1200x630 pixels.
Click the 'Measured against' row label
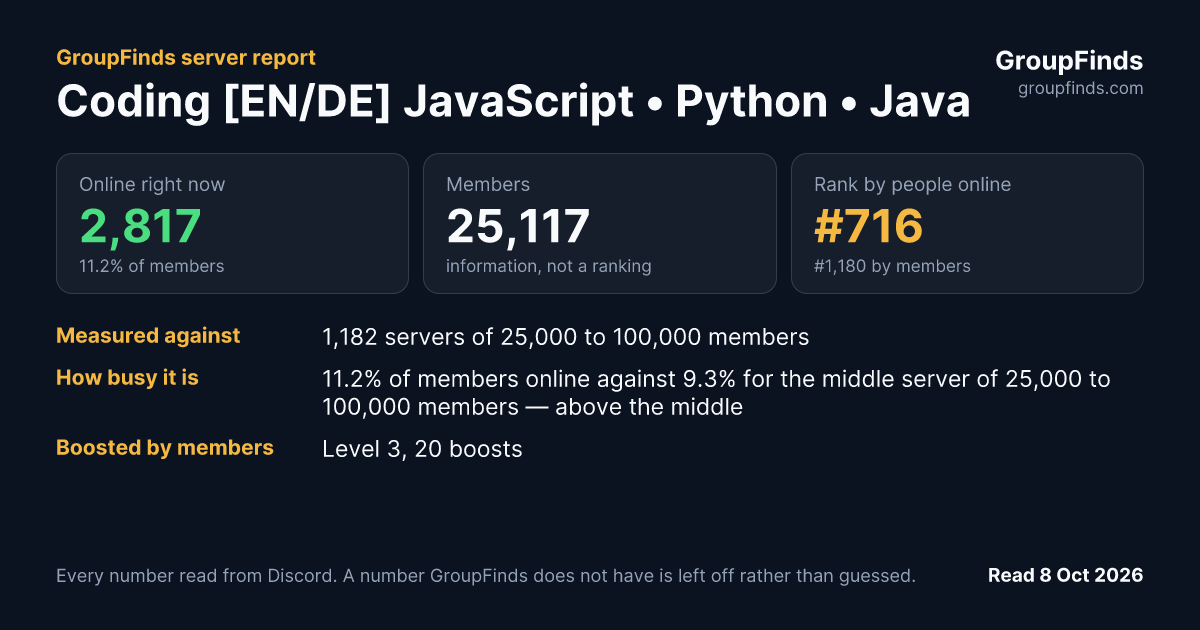tap(148, 336)
